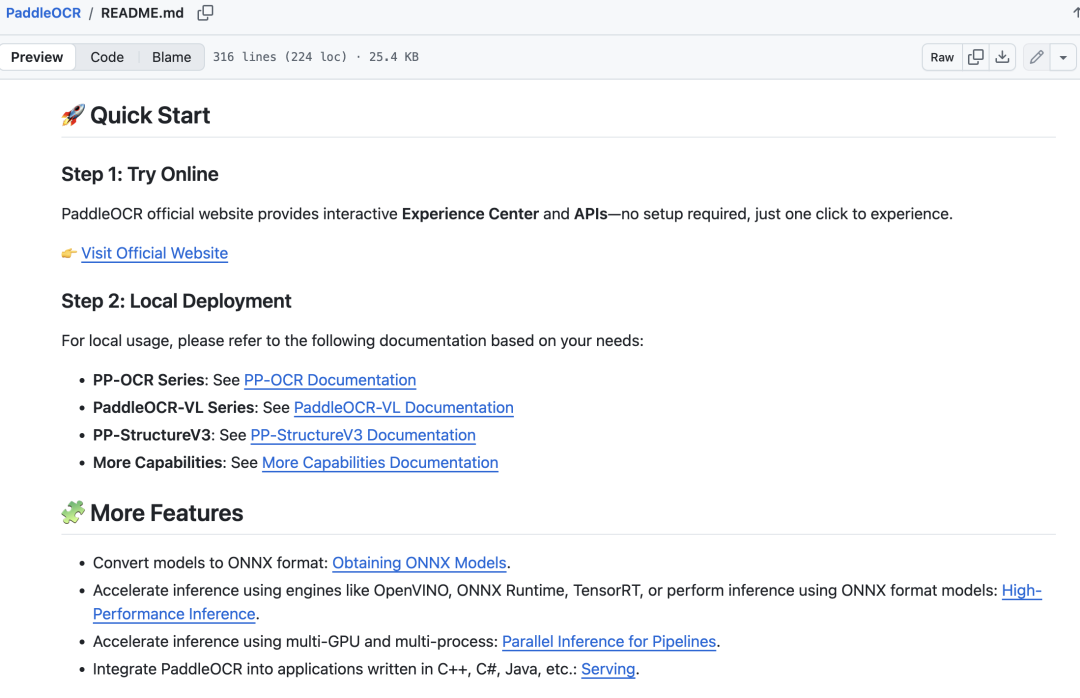Click the pointing hand emoji before website link
This screenshot has height=698, width=1080.
[x=69, y=254]
